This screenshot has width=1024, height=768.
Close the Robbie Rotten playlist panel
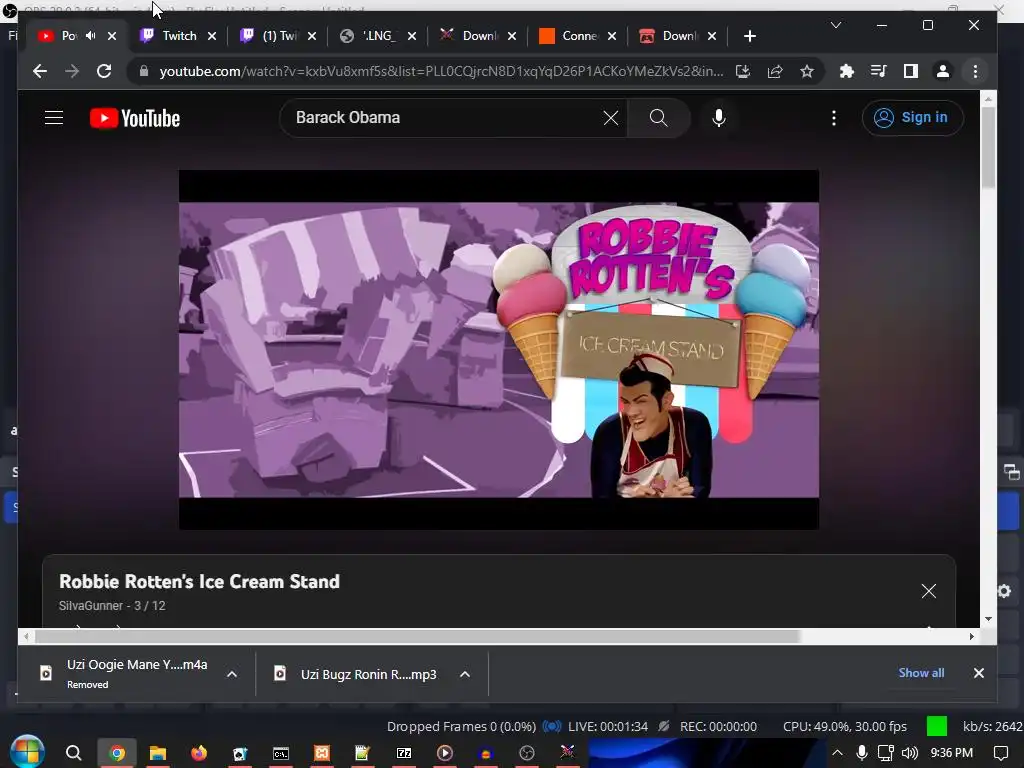[x=928, y=591]
